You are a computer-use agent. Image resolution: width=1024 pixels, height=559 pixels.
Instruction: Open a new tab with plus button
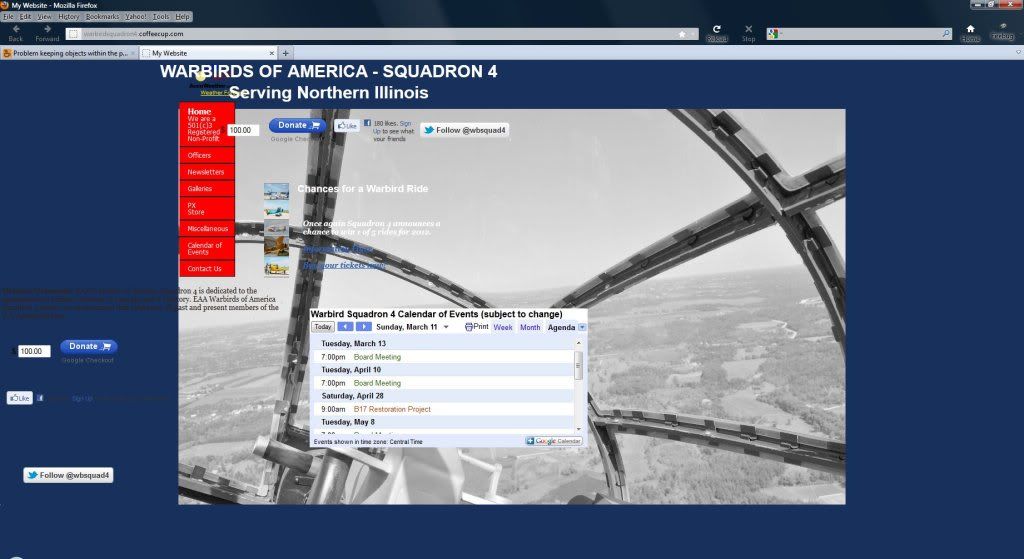pyautogui.click(x=285, y=53)
